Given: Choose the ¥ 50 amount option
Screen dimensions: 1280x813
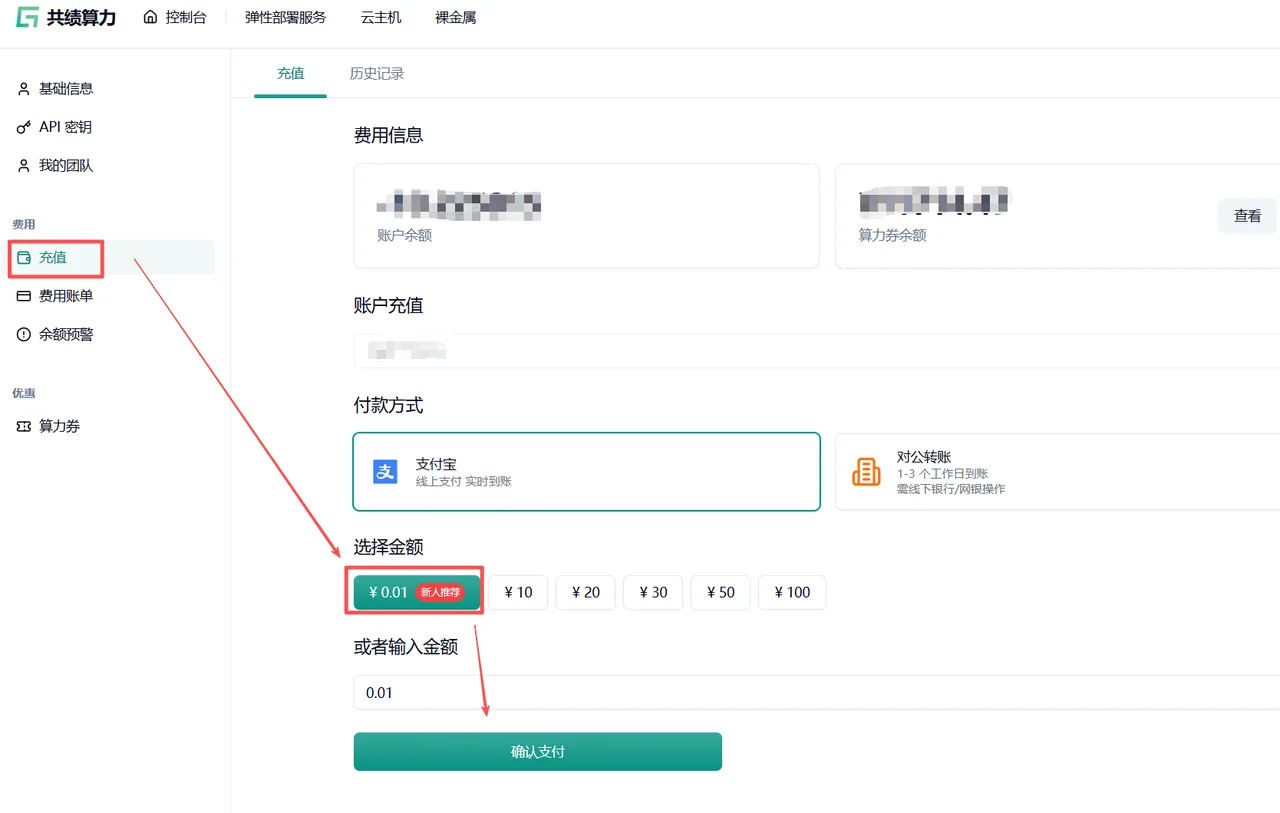Looking at the screenshot, I should tap(720, 592).
